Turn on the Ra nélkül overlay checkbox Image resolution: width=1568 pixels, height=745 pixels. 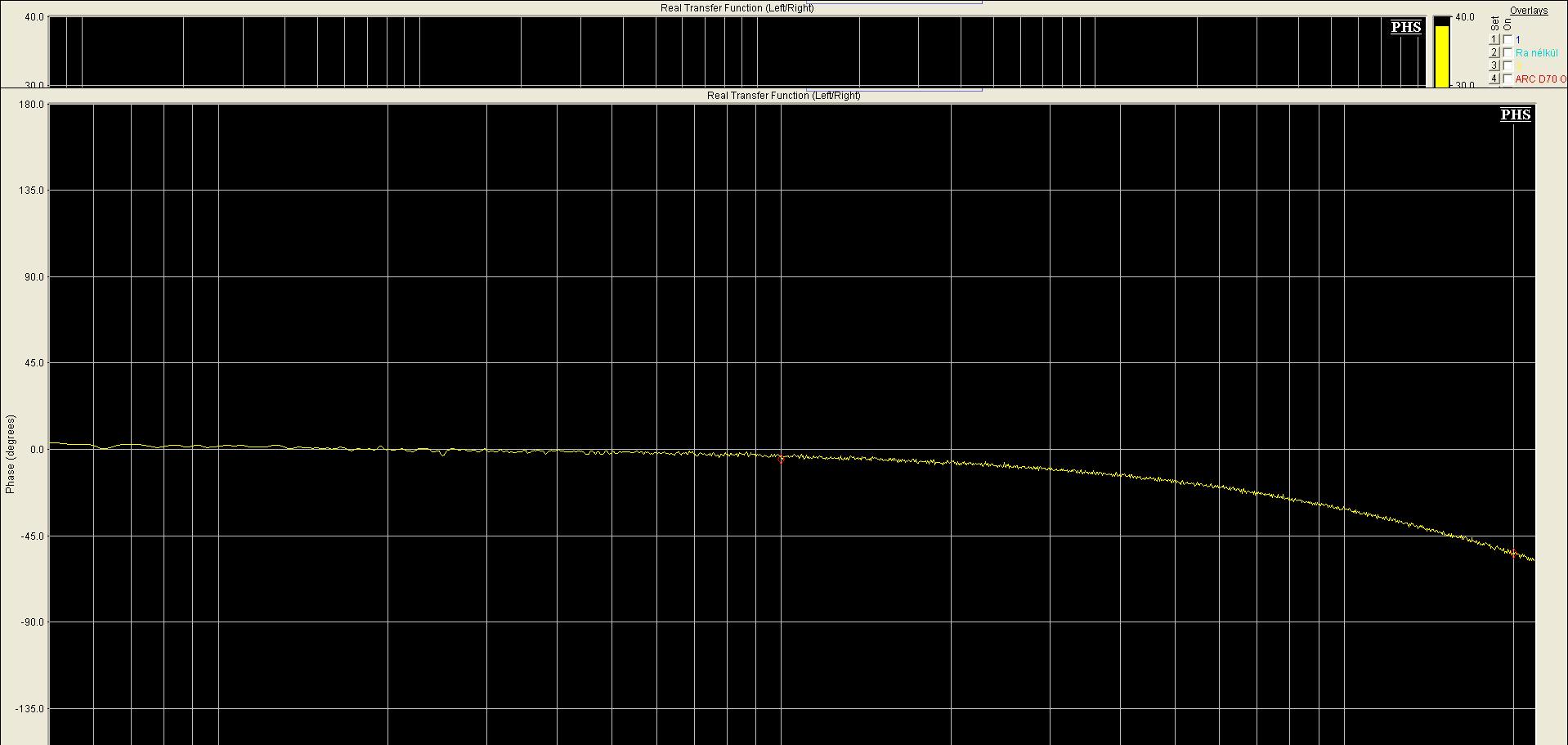click(x=1508, y=52)
